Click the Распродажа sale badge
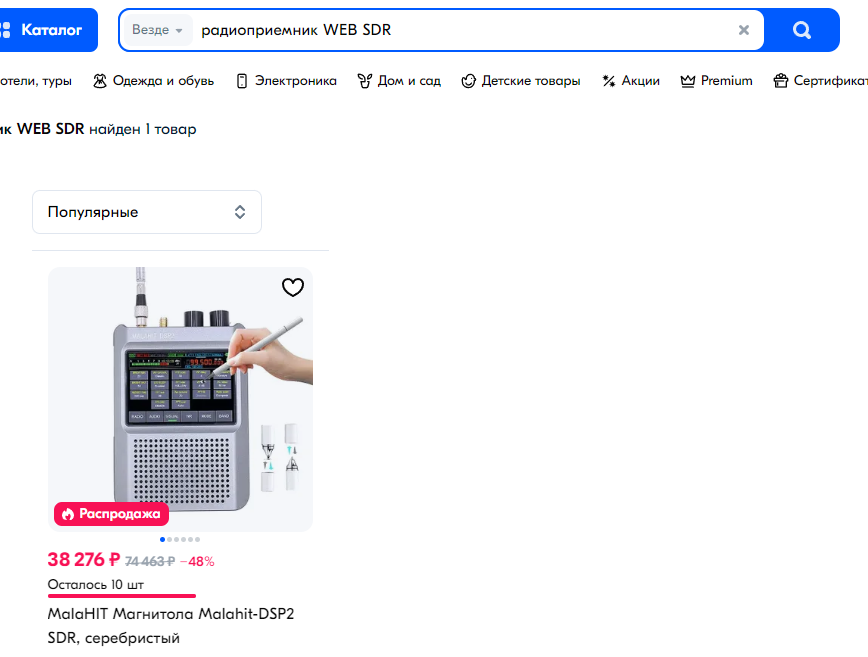The height and width of the screenshot is (657, 868). tap(111, 514)
